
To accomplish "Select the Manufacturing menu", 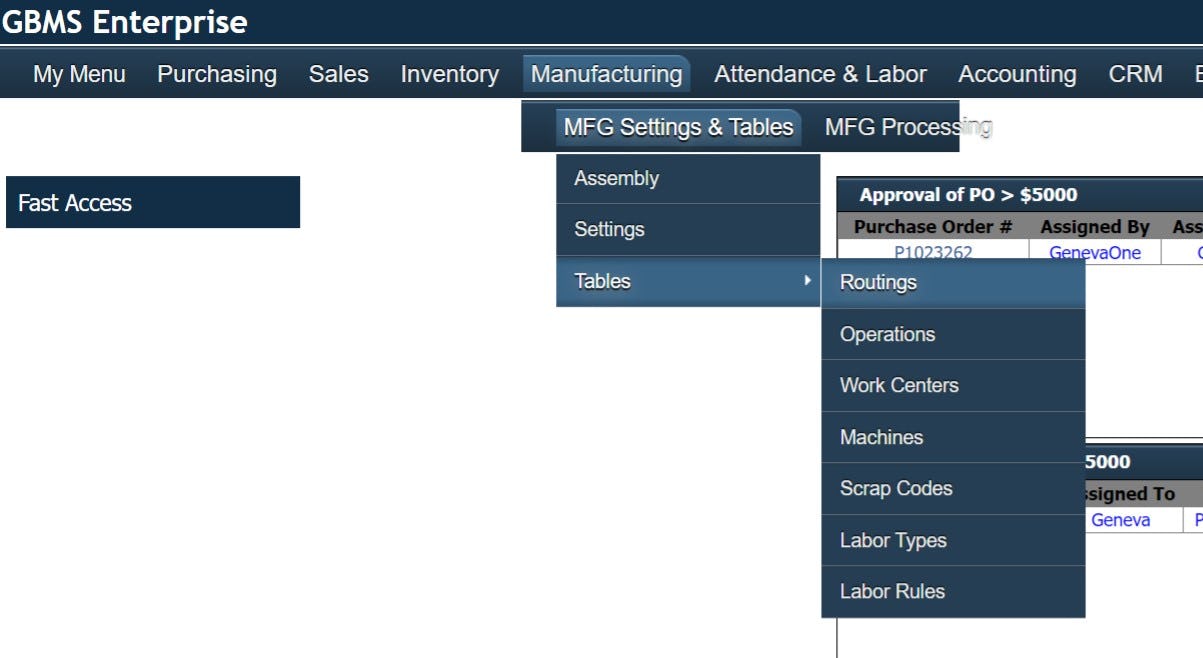I will [x=606, y=73].
